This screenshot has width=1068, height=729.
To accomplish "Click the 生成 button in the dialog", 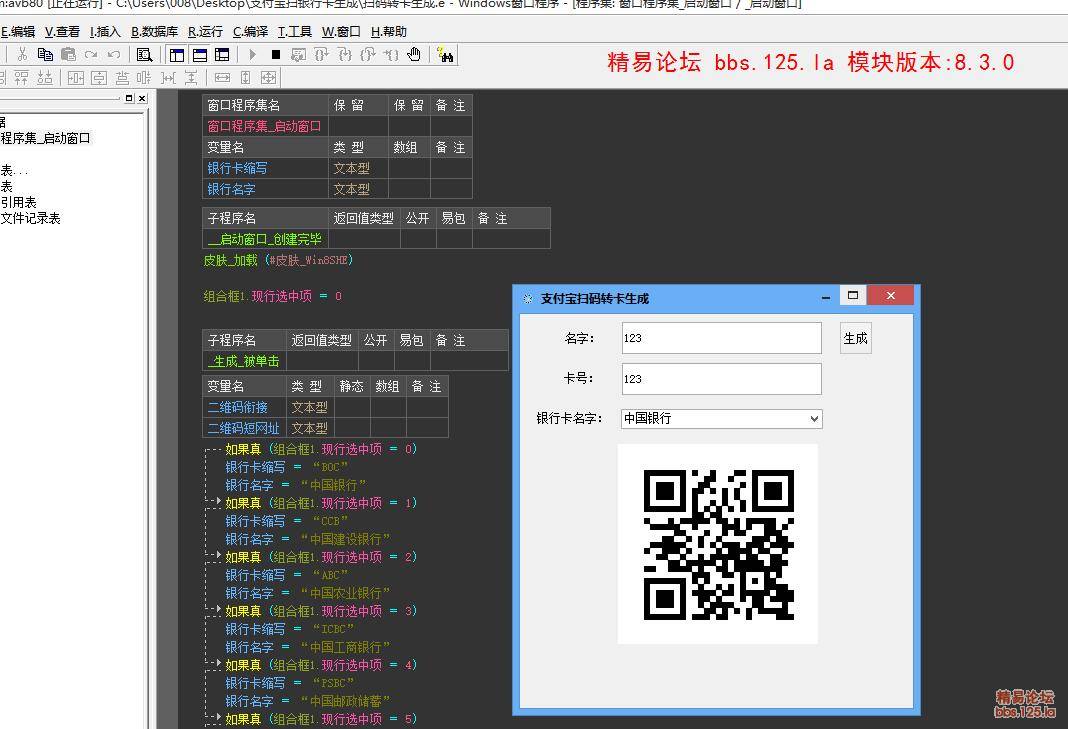I will click(855, 338).
